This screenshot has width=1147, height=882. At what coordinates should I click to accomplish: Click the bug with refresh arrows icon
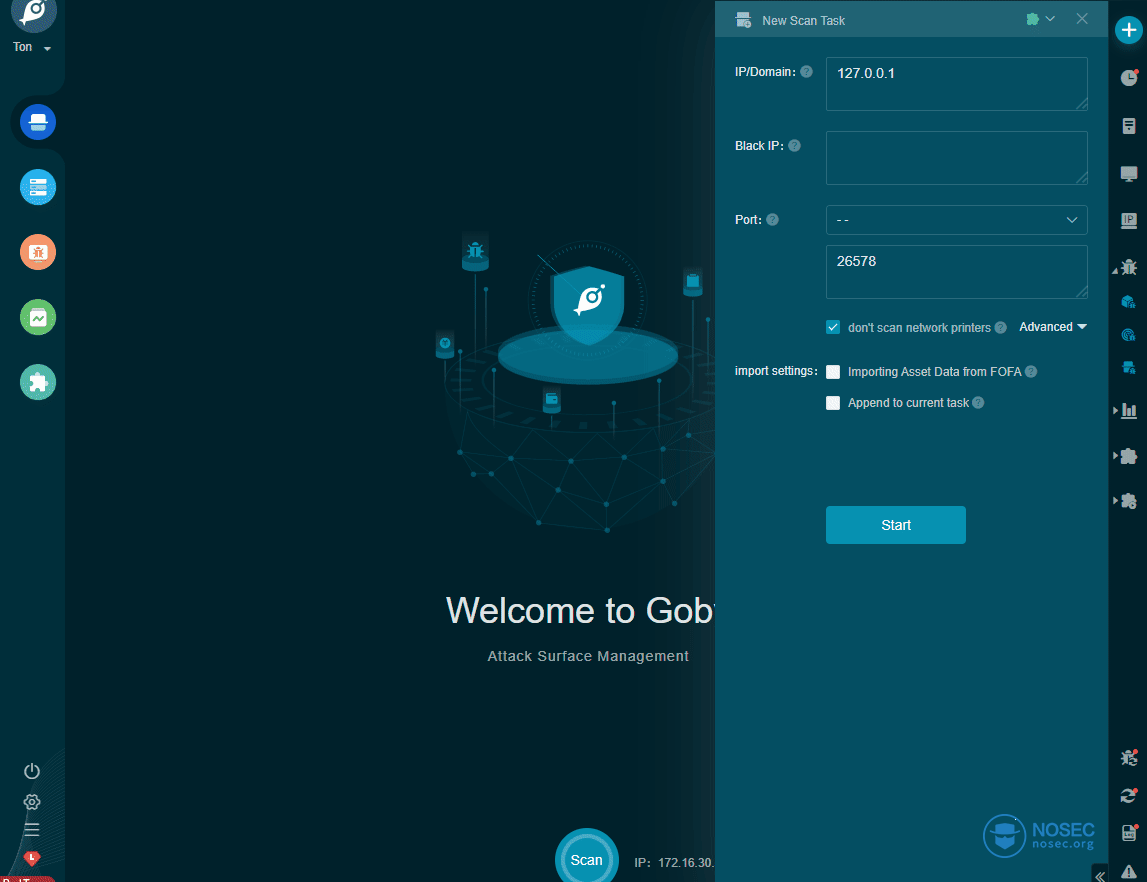[1129, 757]
